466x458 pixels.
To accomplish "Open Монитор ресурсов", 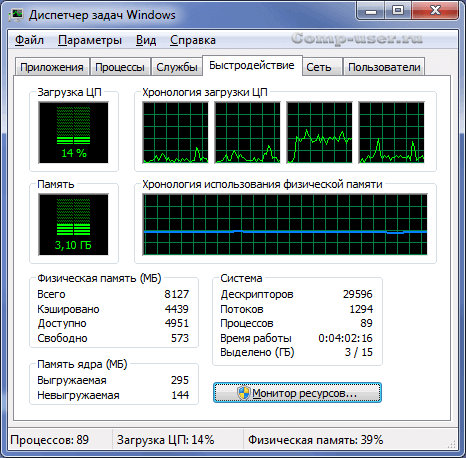I will (x=297, y=393).
